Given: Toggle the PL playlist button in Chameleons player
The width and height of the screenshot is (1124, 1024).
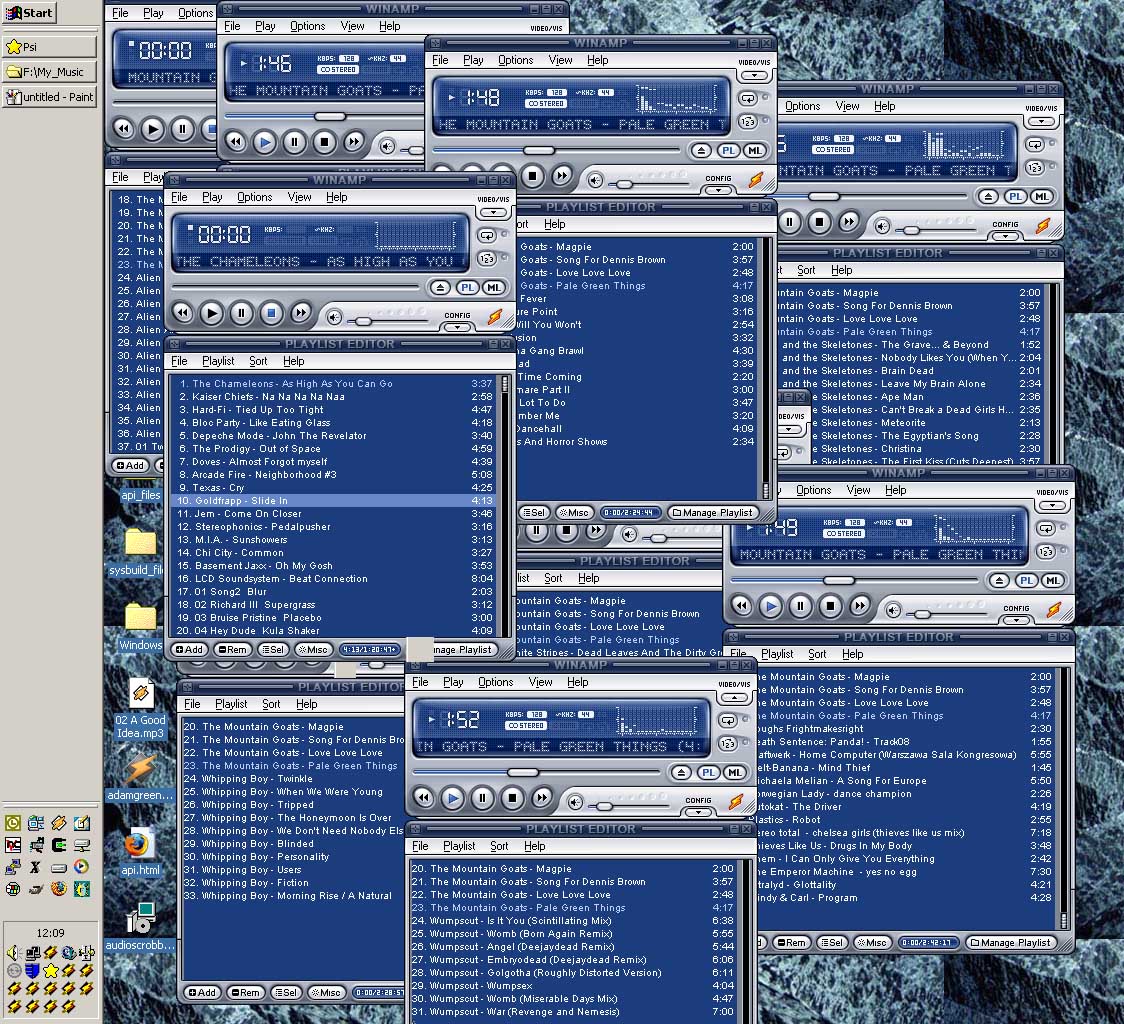Looking at the screenshot, I should tap(467, 288).
